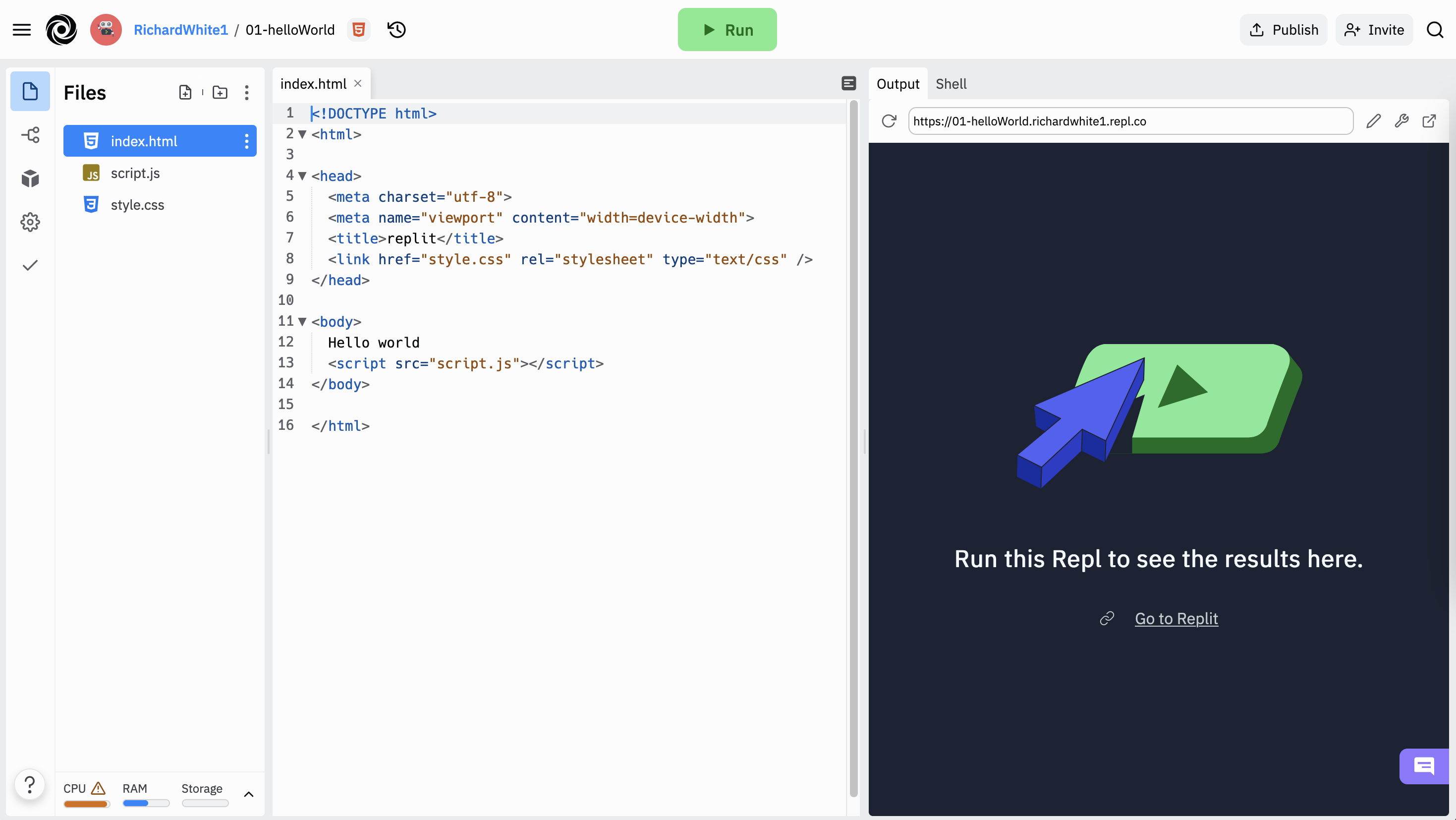Click the preview URL address field
The image size is (1456, 820).
1130,121
